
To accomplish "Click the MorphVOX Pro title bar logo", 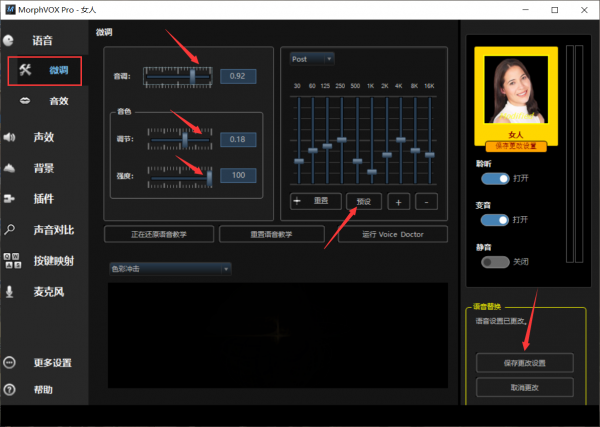I will [x=10, y=10].
